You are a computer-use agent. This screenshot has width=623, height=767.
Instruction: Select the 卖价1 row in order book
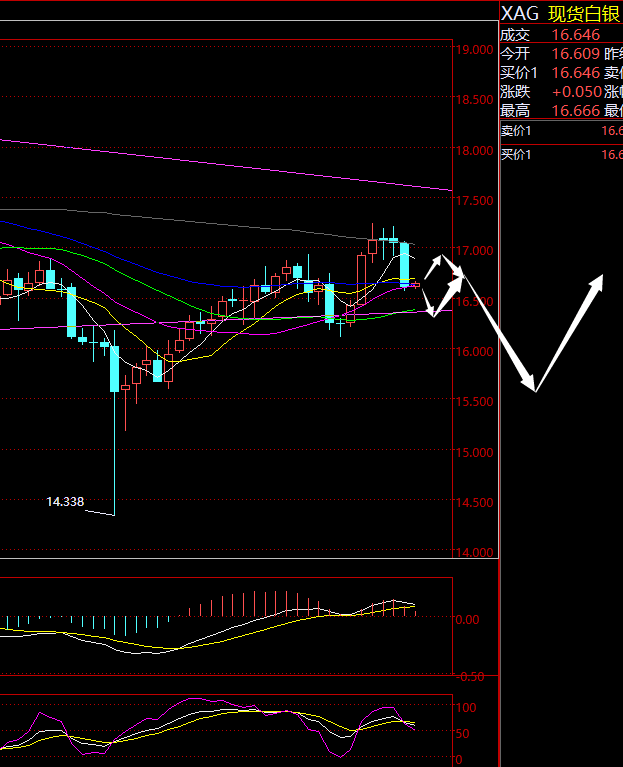560,131
